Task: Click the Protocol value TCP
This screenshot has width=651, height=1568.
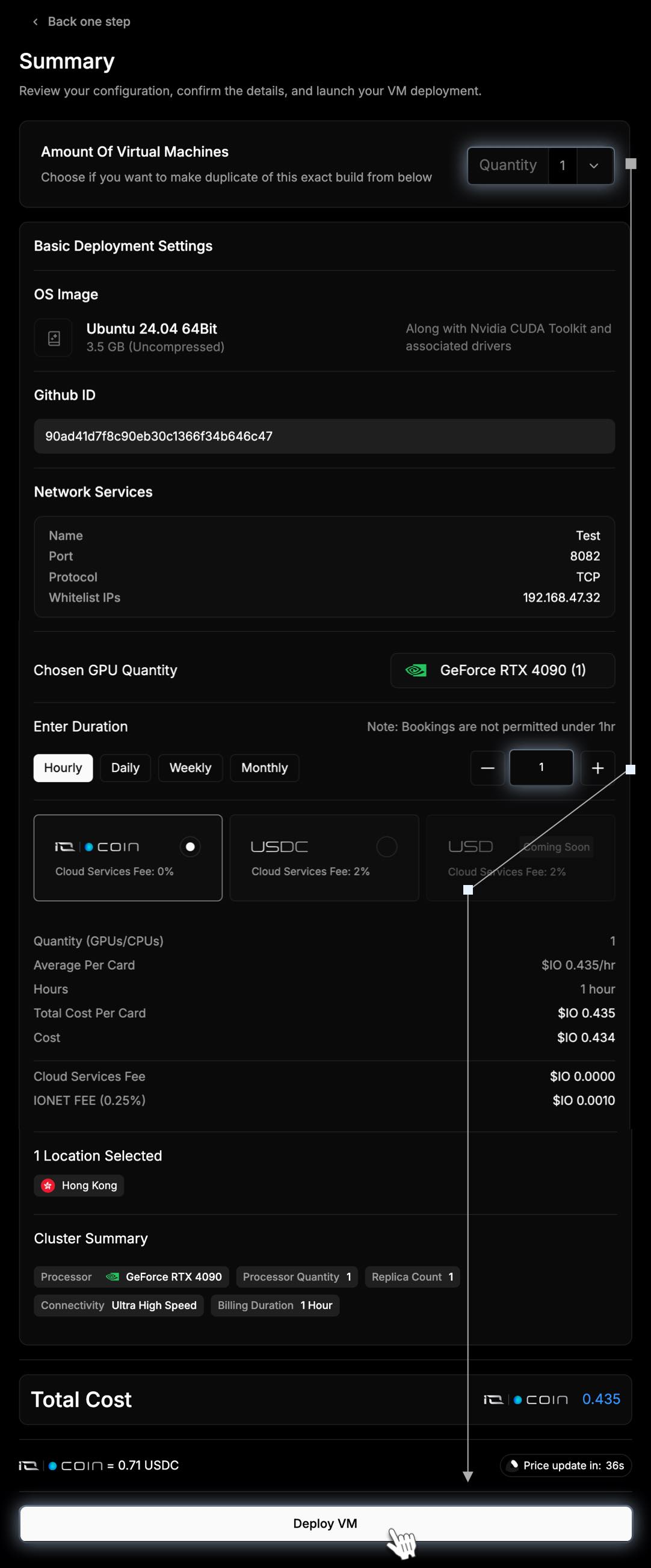Action: click(588, 577)
